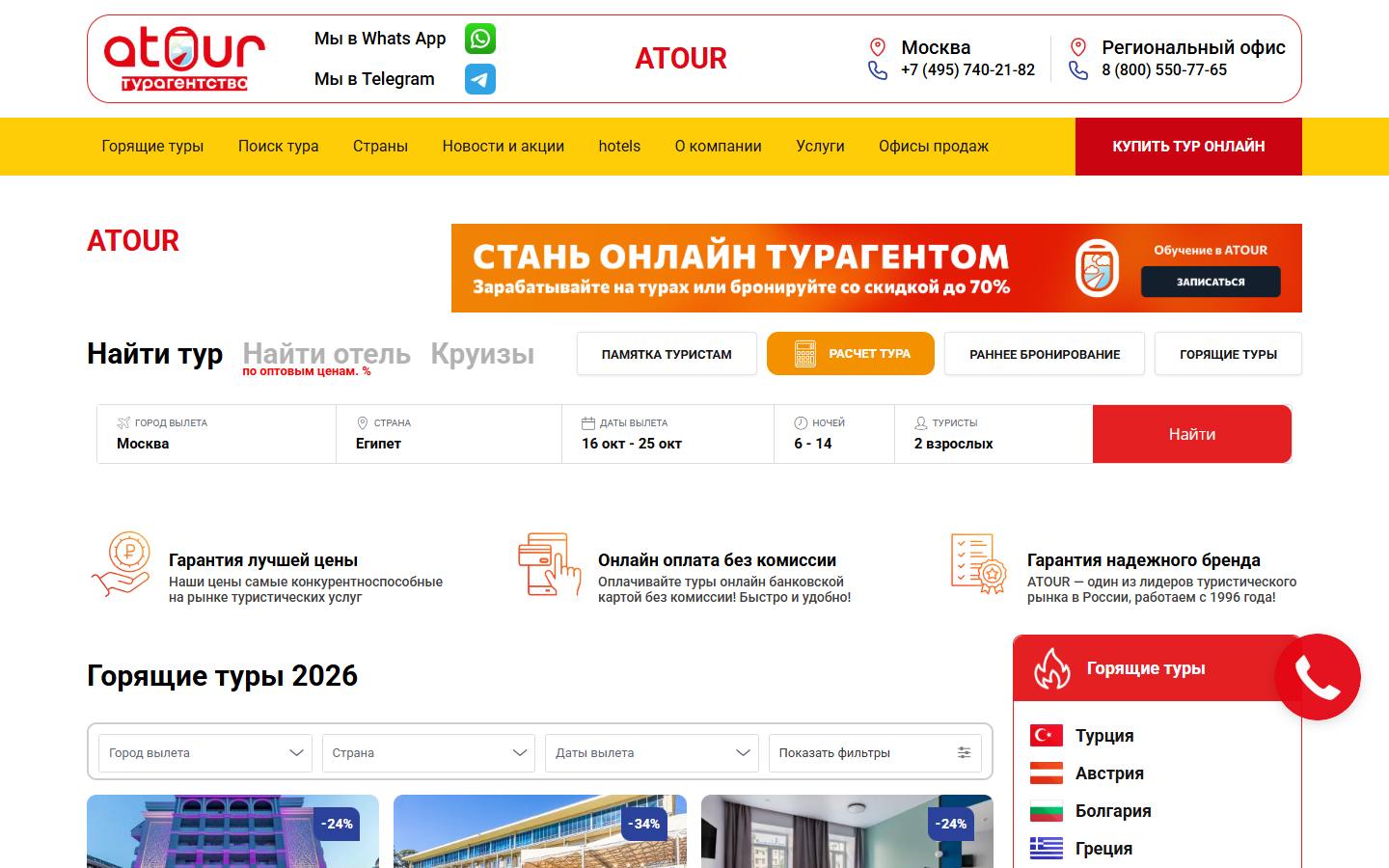Expand the Показать фильтры control
Viewport: 1389px width, 868px height.
[x=875, y=753]
